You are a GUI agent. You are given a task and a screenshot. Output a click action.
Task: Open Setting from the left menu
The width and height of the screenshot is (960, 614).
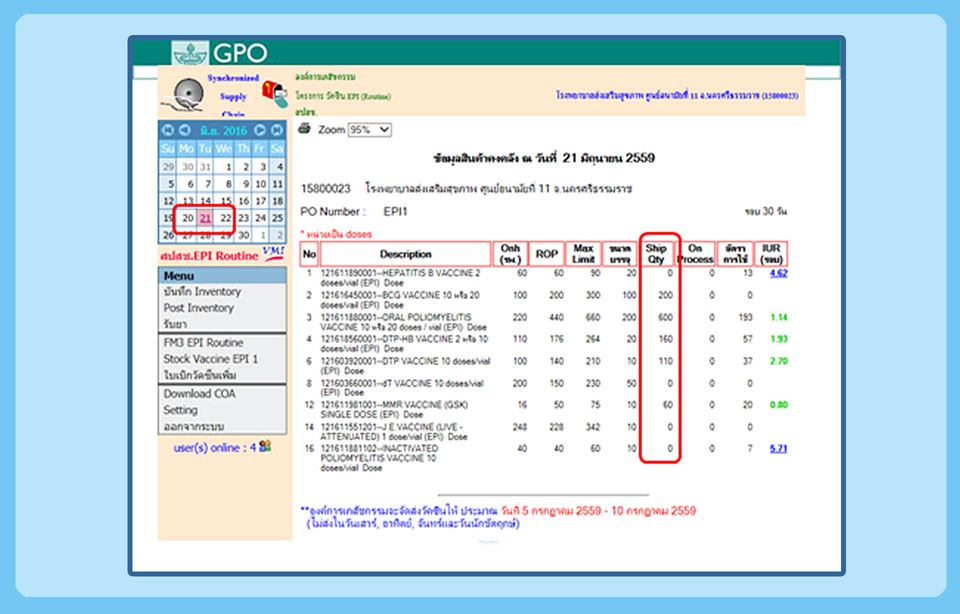click(x=181, y=410)
